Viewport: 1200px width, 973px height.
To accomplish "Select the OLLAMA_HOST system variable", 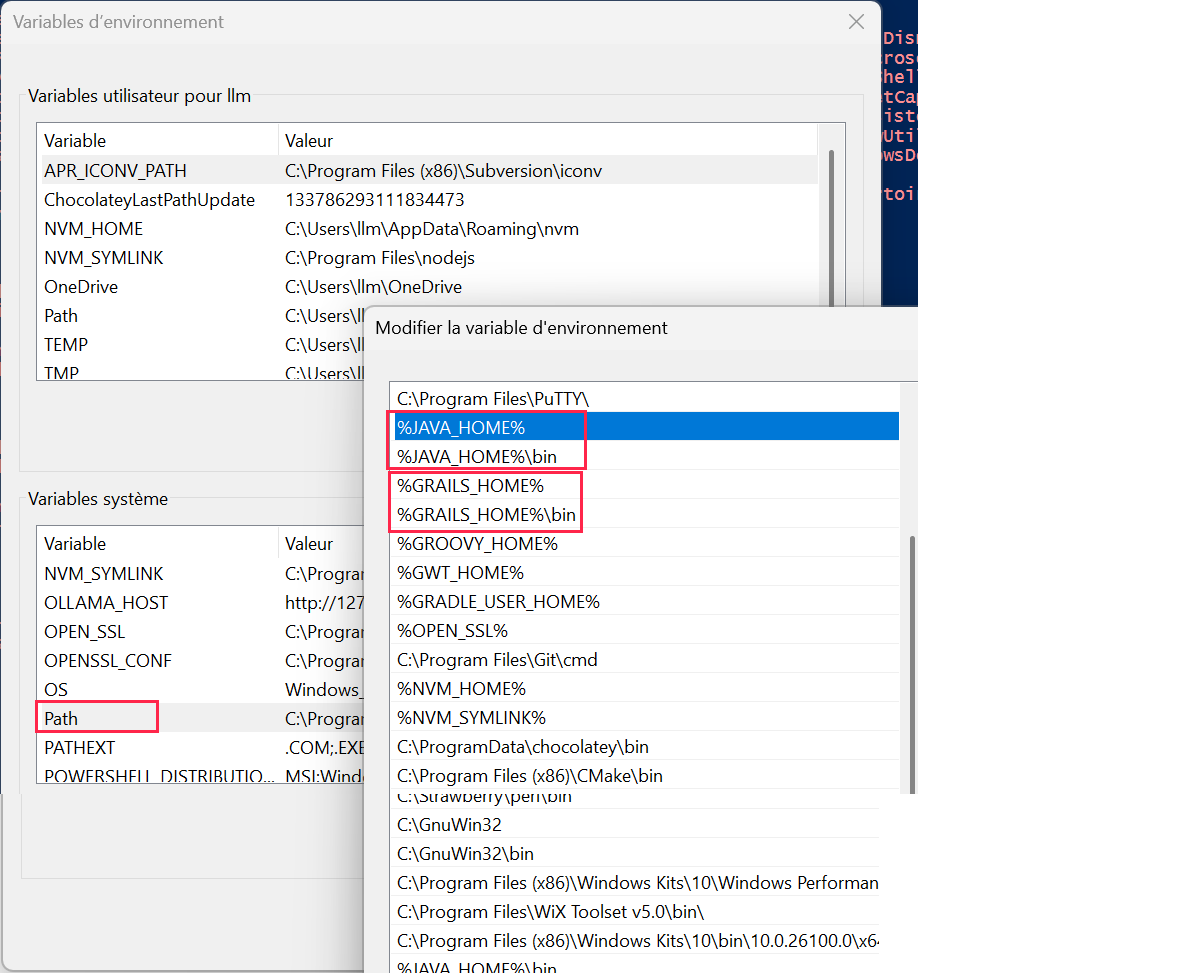I will pos(106,603).
